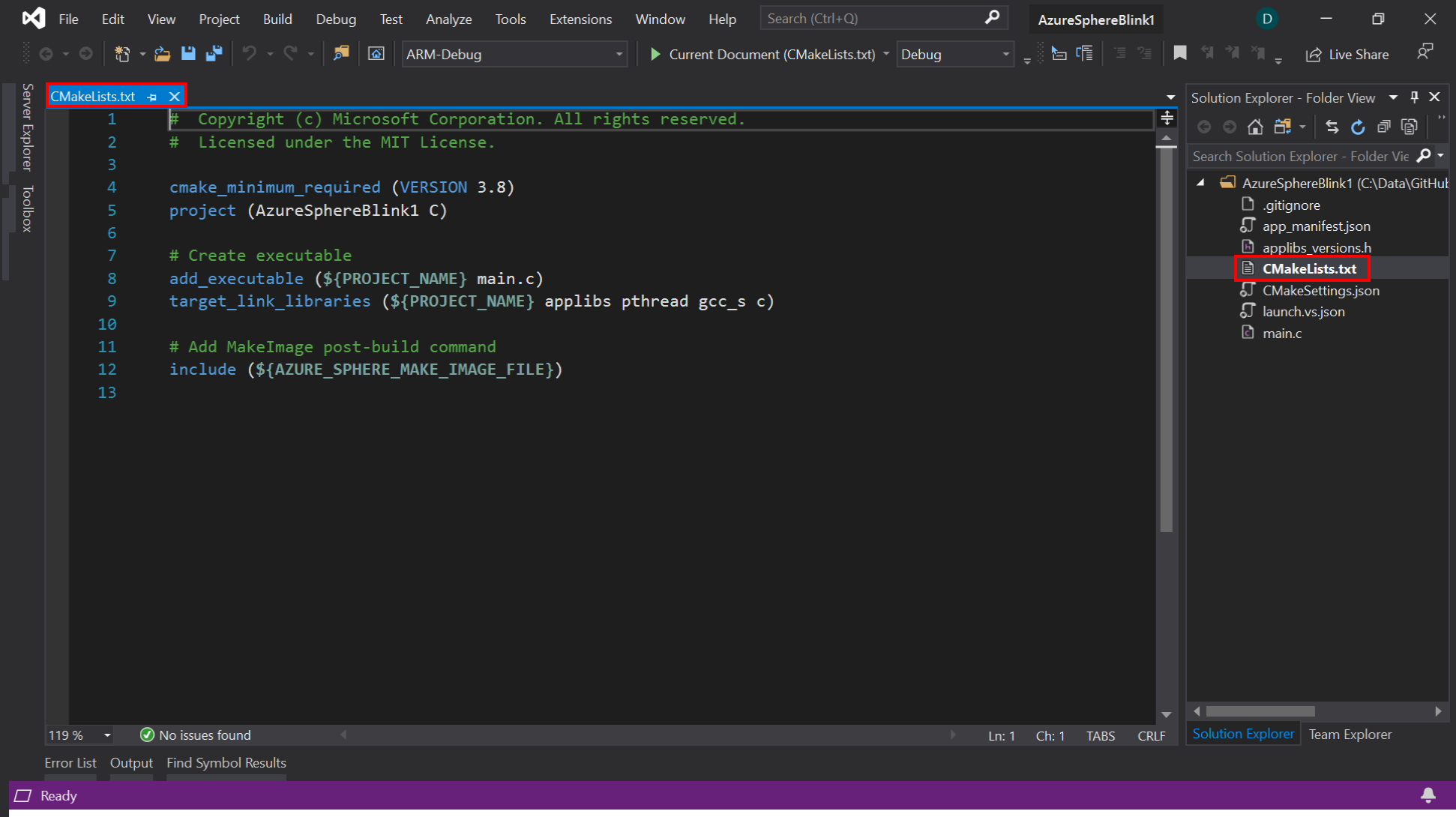
Task: Switch to the Team Explorer tab
Action: point(1350,735)
